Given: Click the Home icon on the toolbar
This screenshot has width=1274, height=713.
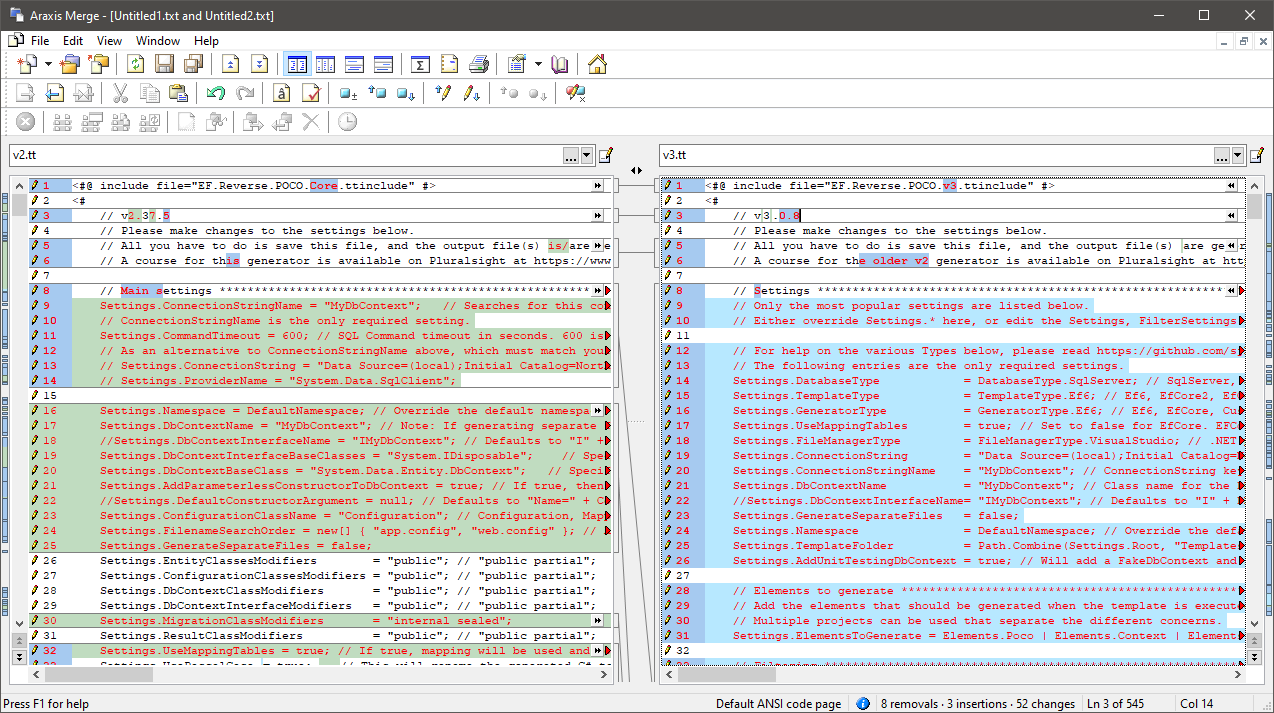Looking at the screenshot, I should 597,63.
